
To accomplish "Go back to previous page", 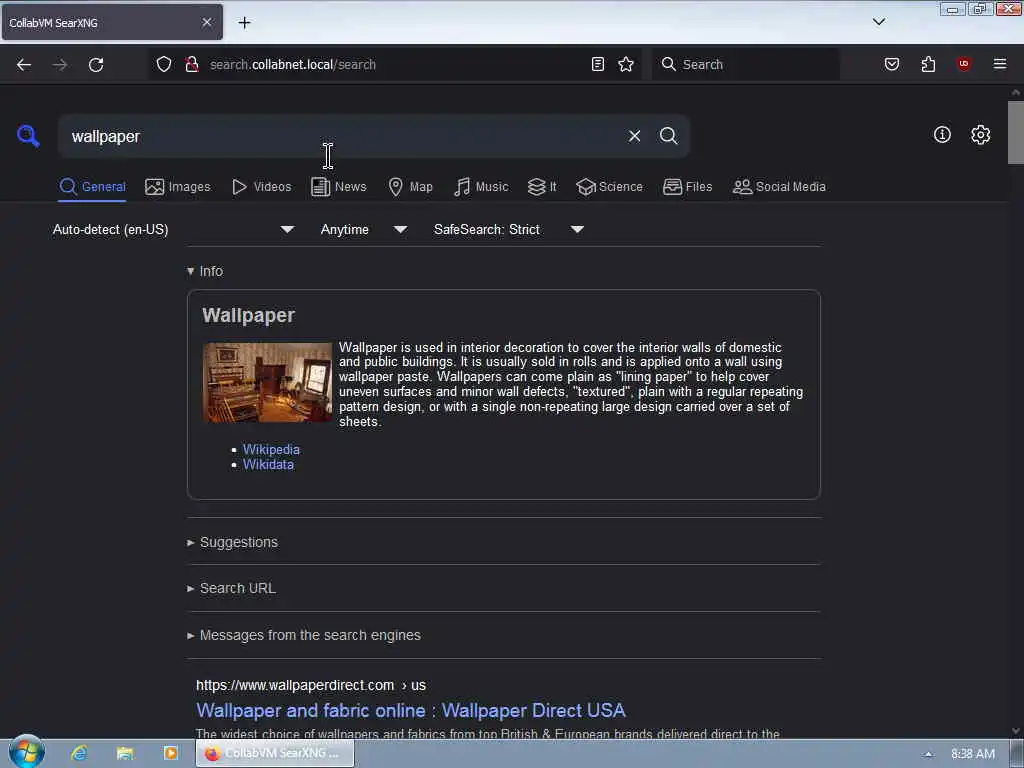I will point(24,65).
